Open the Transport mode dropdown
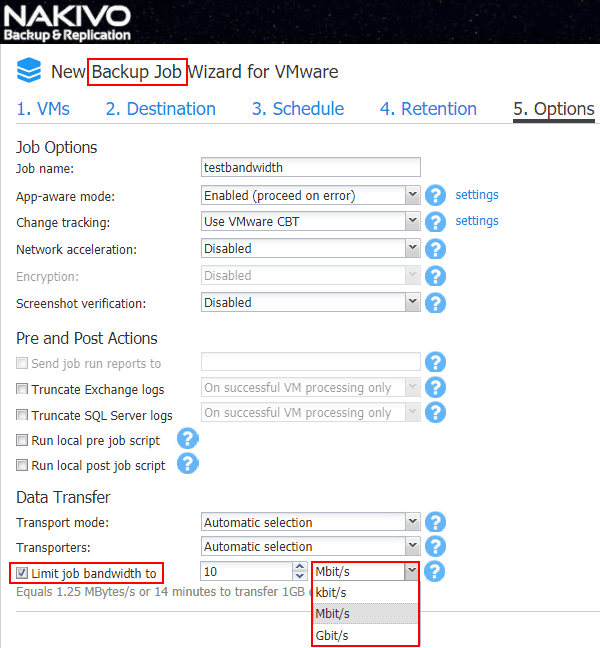 tap(412, 522)
